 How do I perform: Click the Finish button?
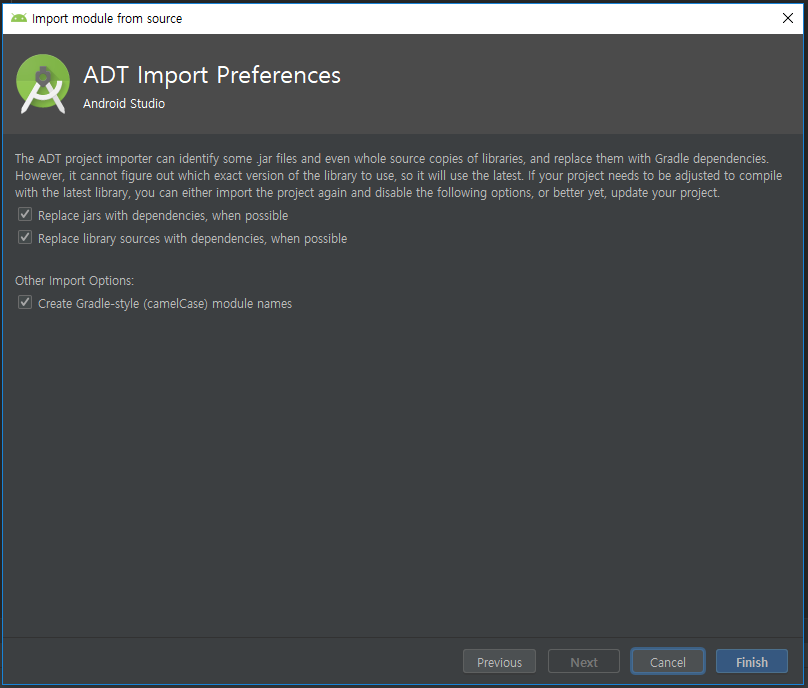[x=751, y=662]
